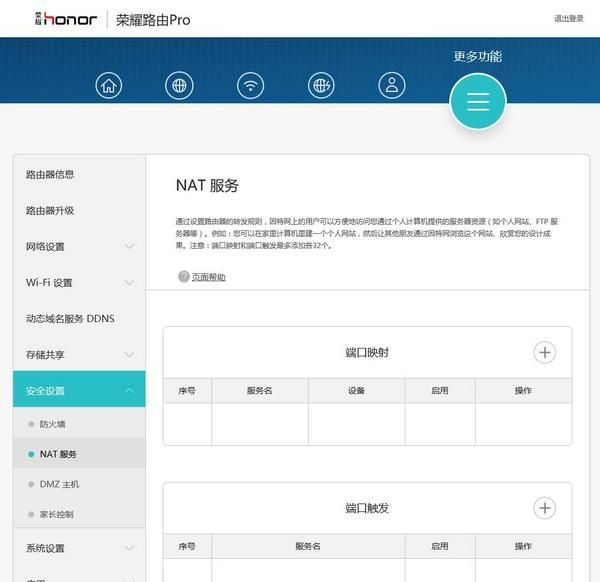Viewport: 600px width, 582px height.
Task: Open the Wi-Fi settings icon in navigation
Action: 250,85
